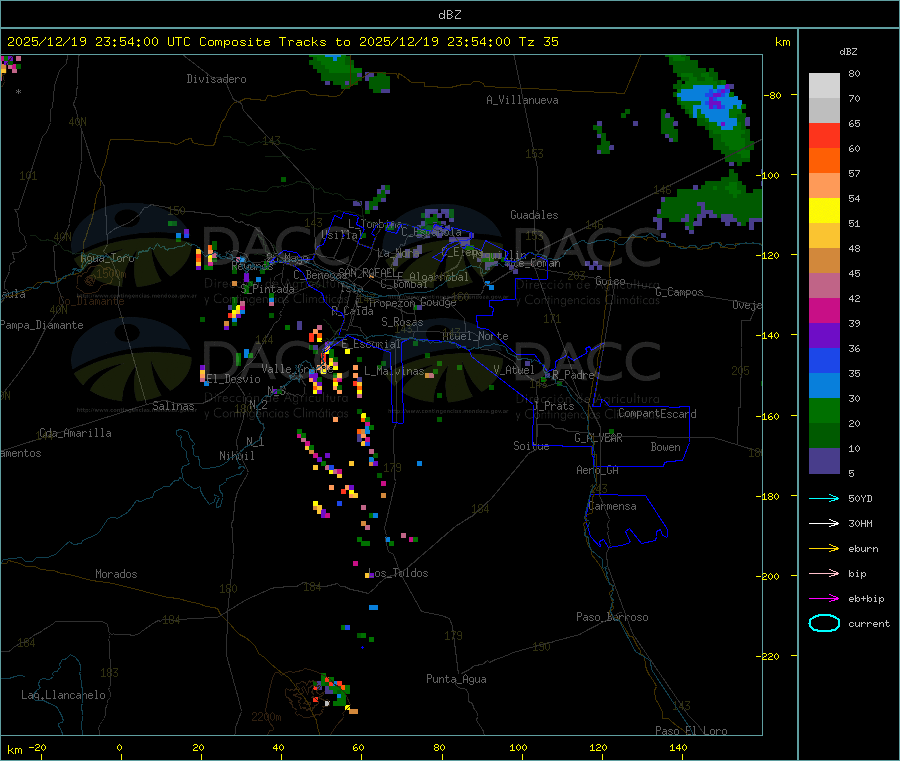Click the 'El_Desvio' map label
Image resolution: width=900 pixels, height=761 pixels.
tap(233, 379)
